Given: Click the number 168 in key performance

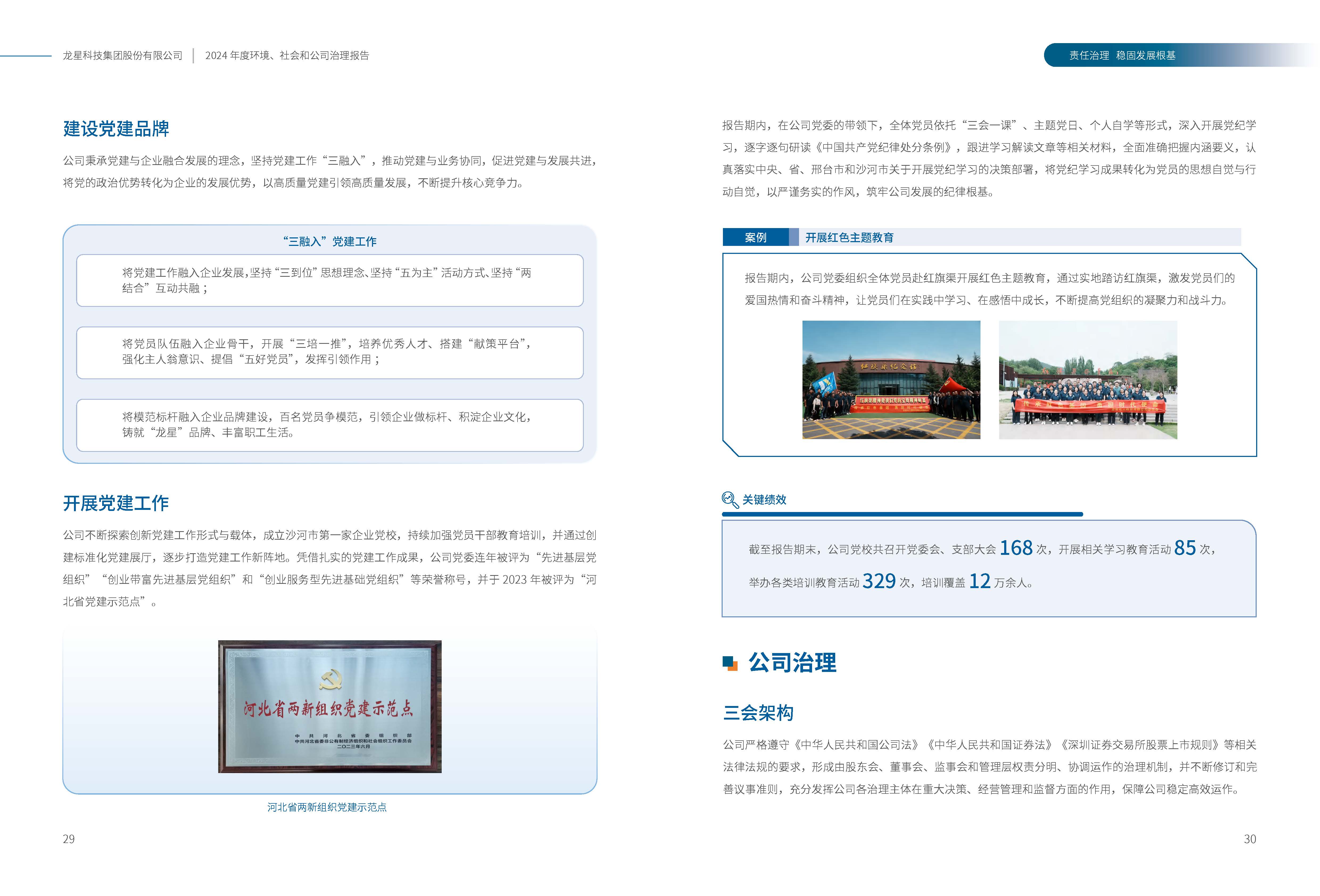Looking at the screenshot, I should (1016, 548).
